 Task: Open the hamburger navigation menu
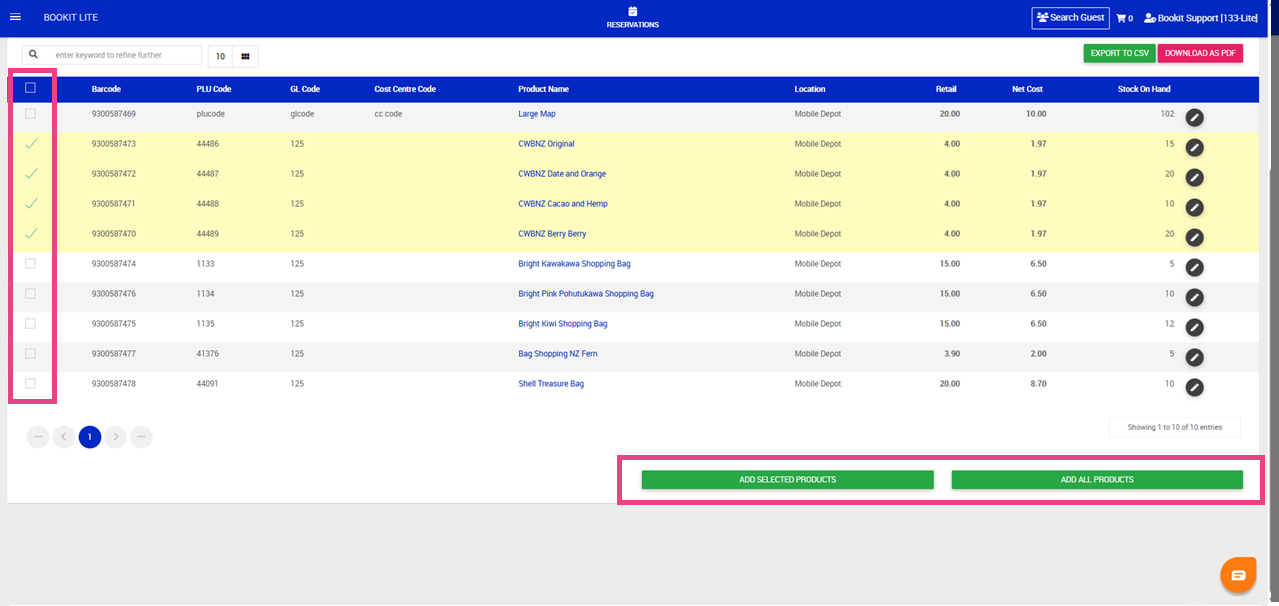point(15,18)
